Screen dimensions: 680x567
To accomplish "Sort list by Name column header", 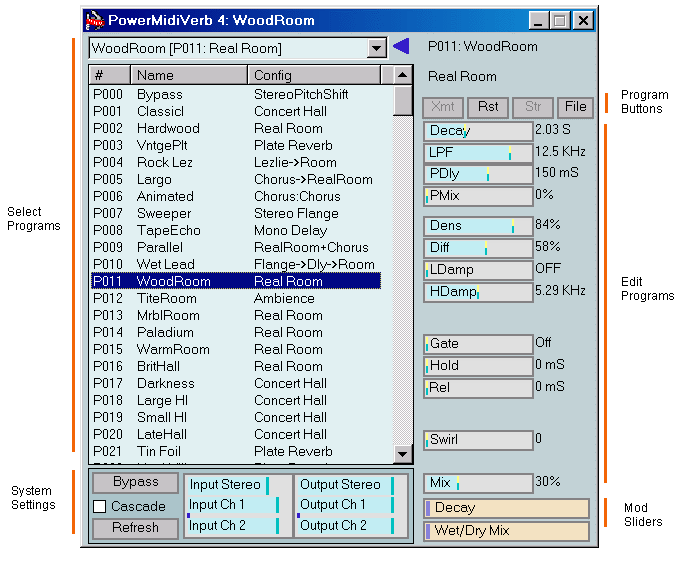I will point(188,75).
